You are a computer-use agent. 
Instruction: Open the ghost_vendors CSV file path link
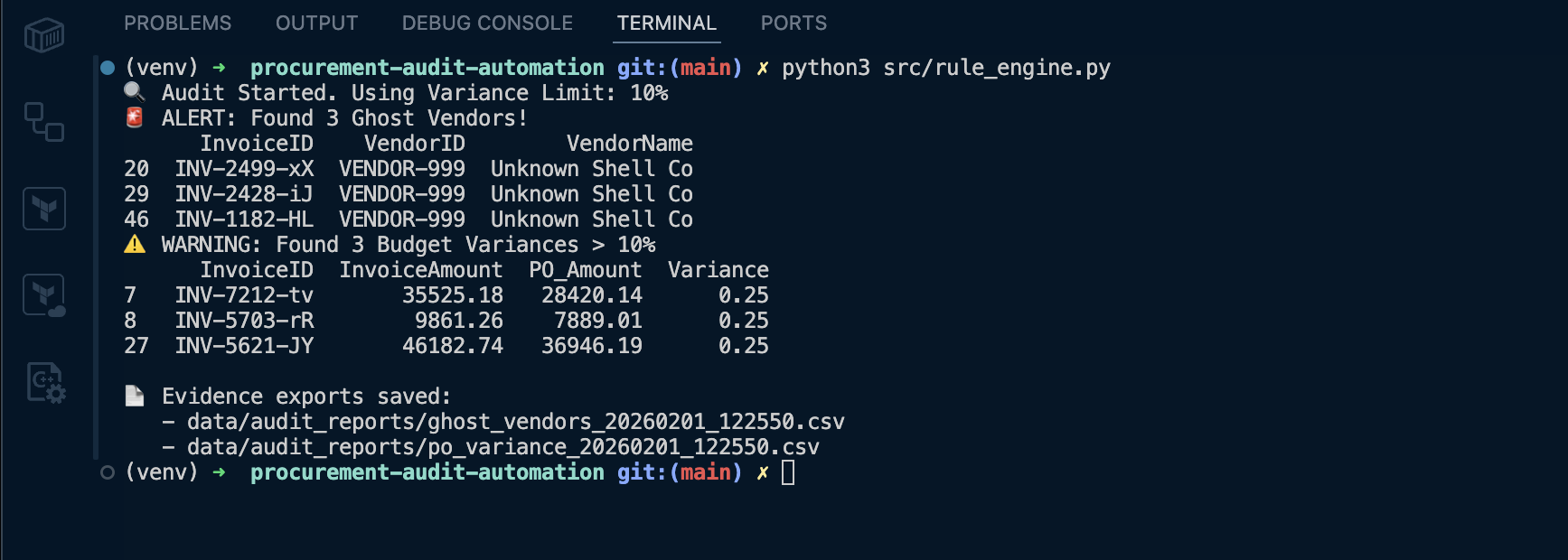pos(515,422)
